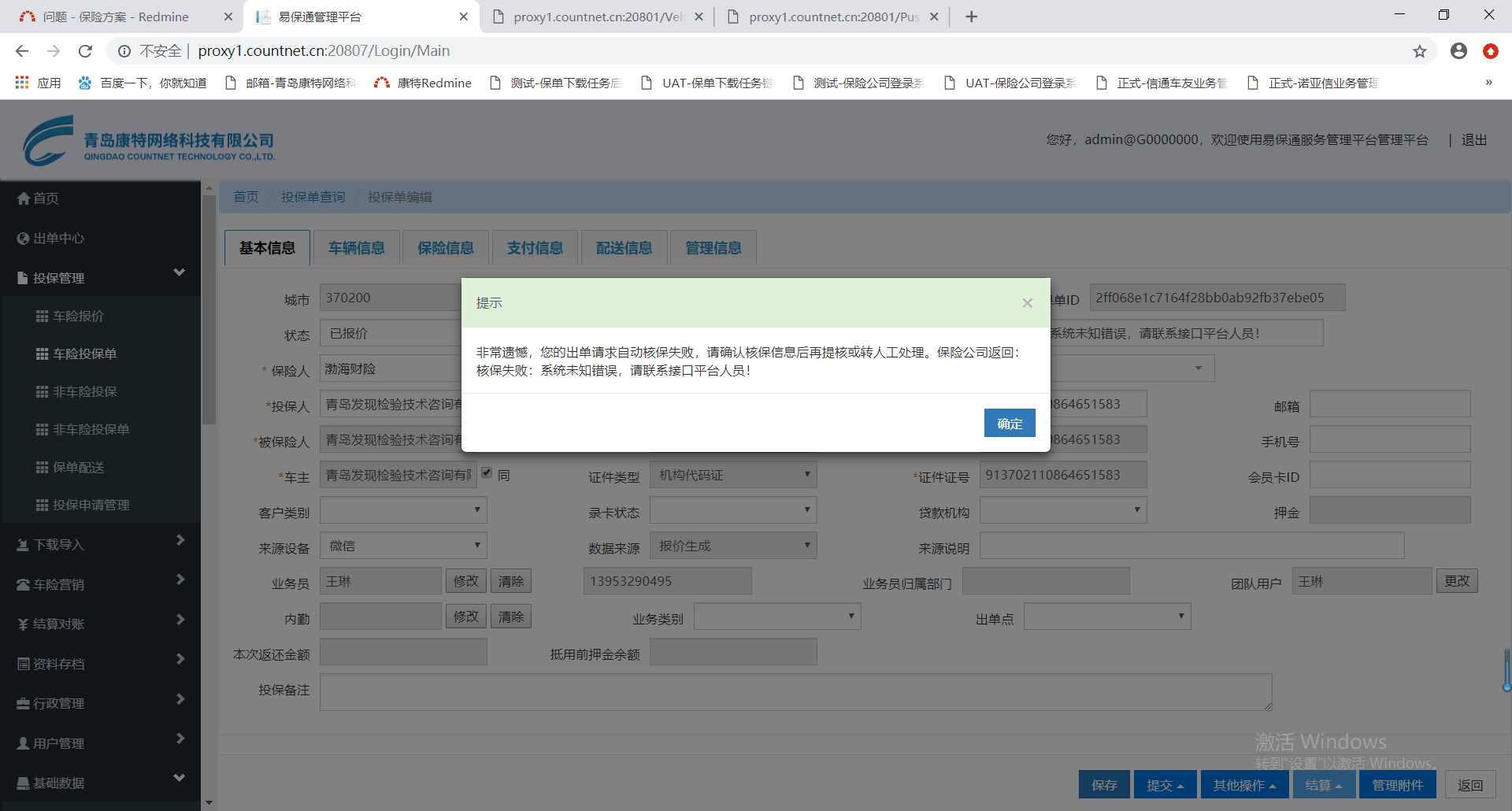Click the 退出 logout link

[x=1473, y=140]
